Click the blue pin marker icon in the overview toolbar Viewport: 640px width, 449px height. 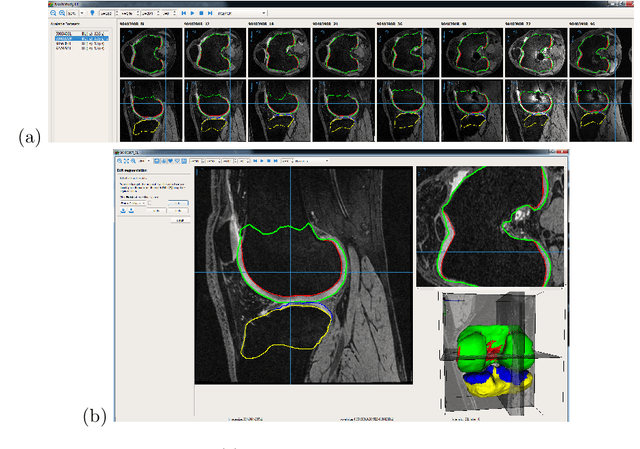coord(92,13)
